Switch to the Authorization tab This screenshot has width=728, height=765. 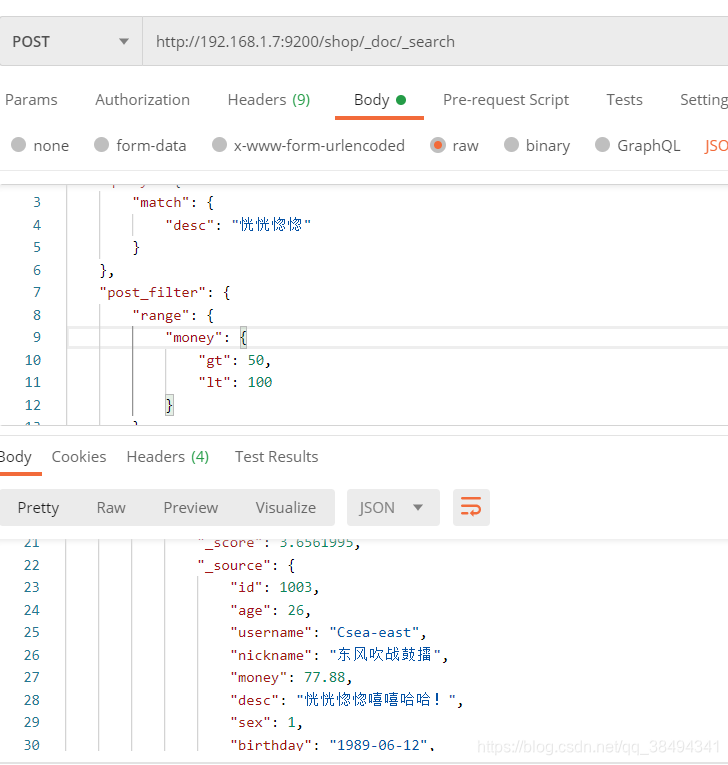coord(142,100)
